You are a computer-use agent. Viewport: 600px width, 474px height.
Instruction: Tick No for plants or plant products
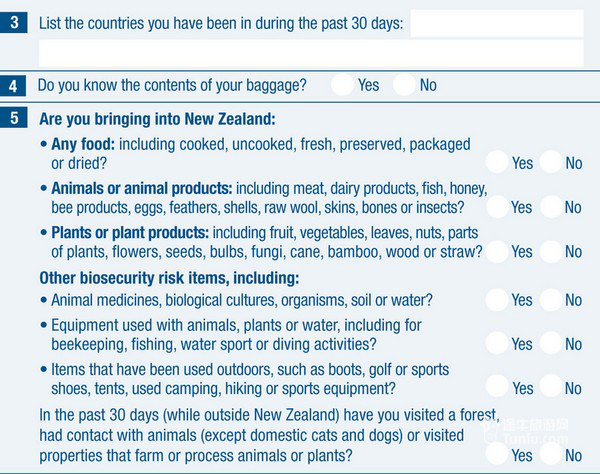click(x=551, y=251)
